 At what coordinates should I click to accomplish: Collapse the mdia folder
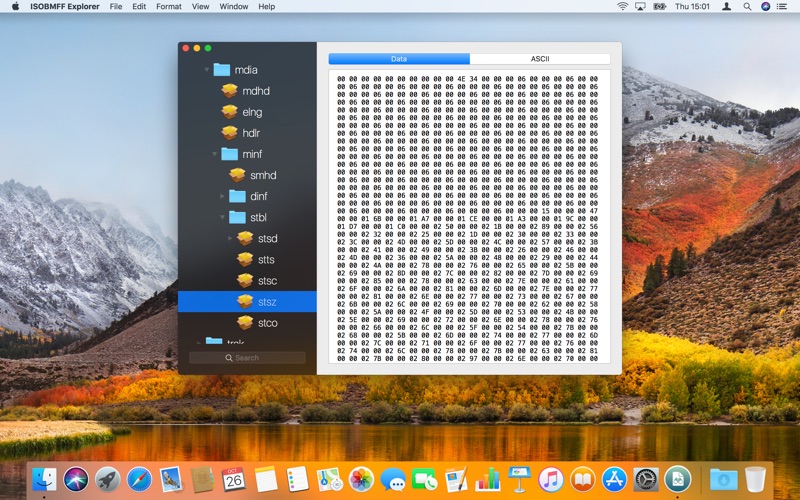pyautogui.click(x=207, y=69)
